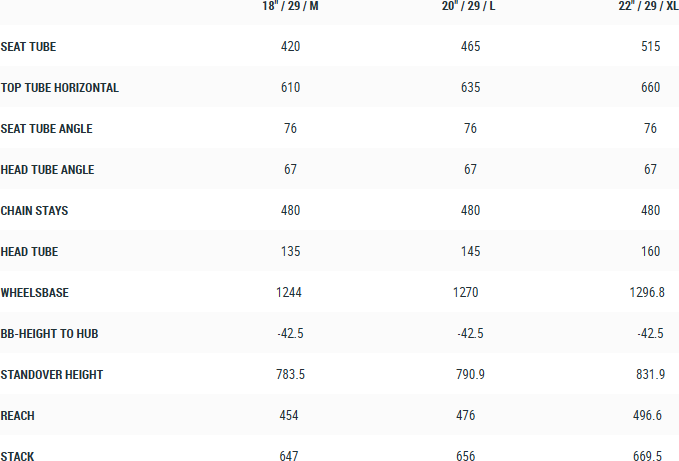Select the CHAIN STAYS row label
Screen dimensions: 679x461
point(35,211)
